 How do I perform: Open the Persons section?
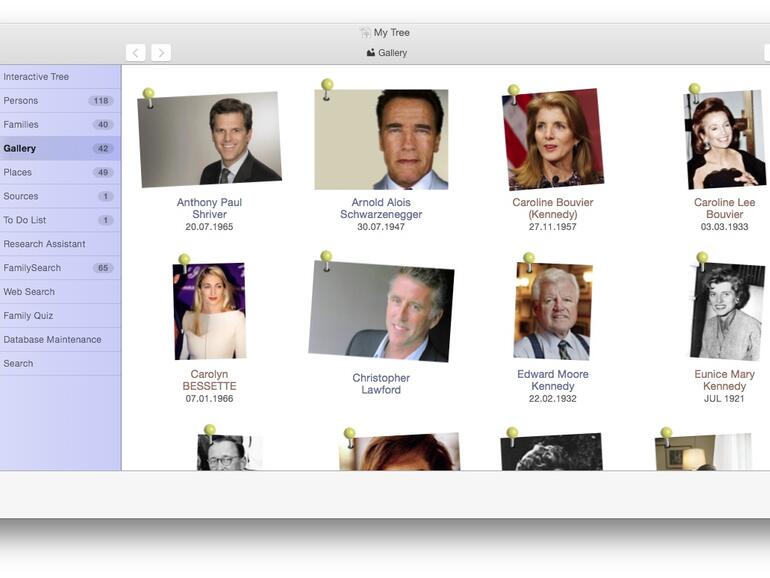(x=60, y=101)
